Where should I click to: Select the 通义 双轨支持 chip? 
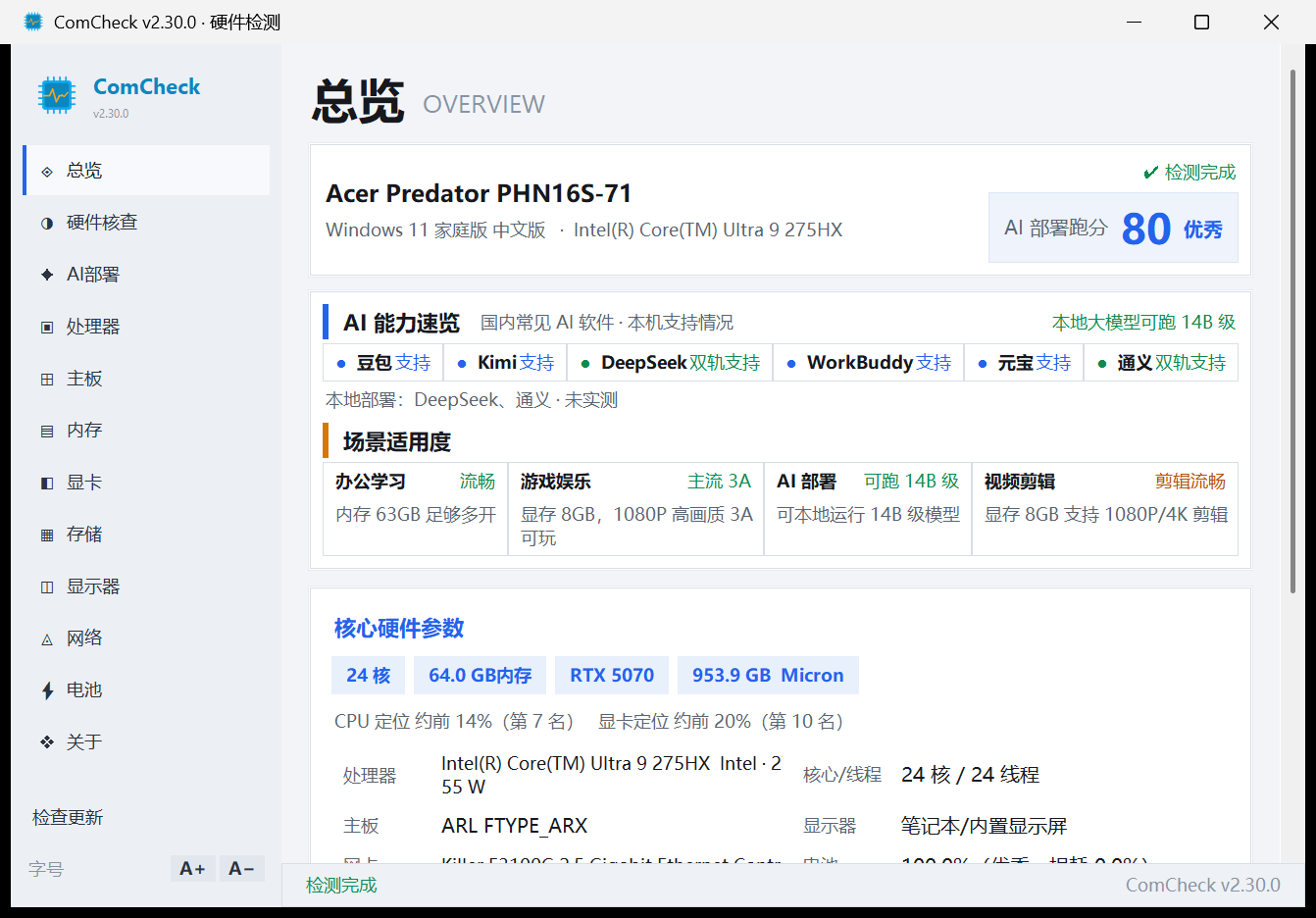click(1161, 363)
